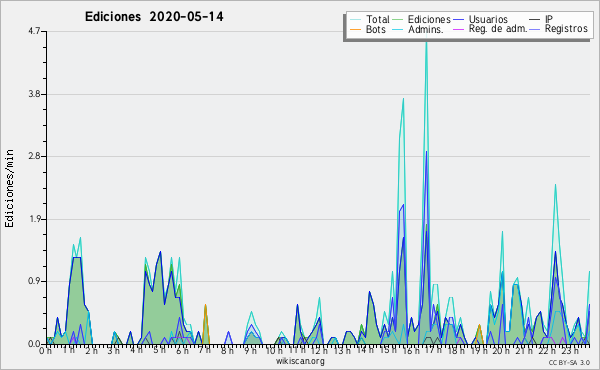Click the Total legend color line

click(355, 20)
